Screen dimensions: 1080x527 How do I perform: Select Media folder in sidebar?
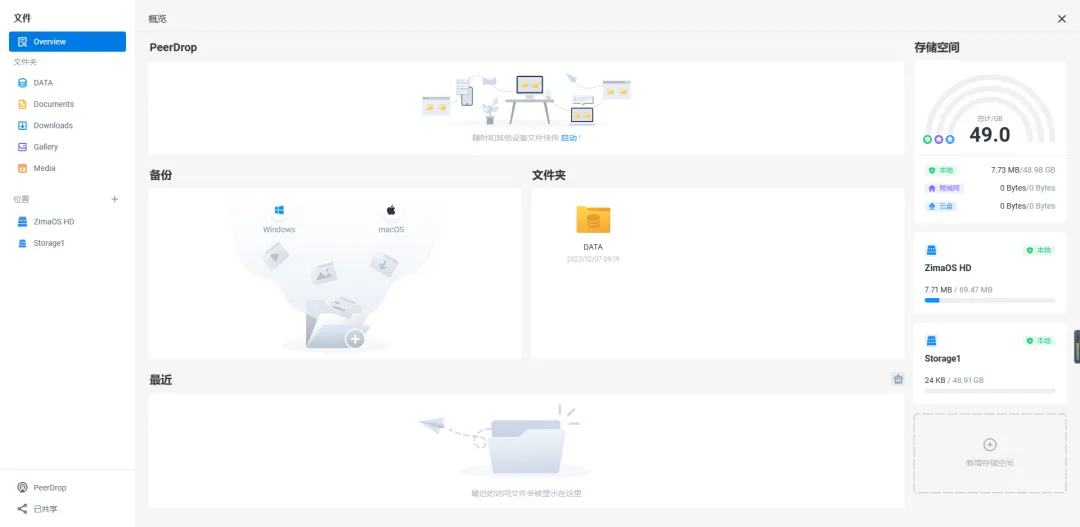click(44, 168)
